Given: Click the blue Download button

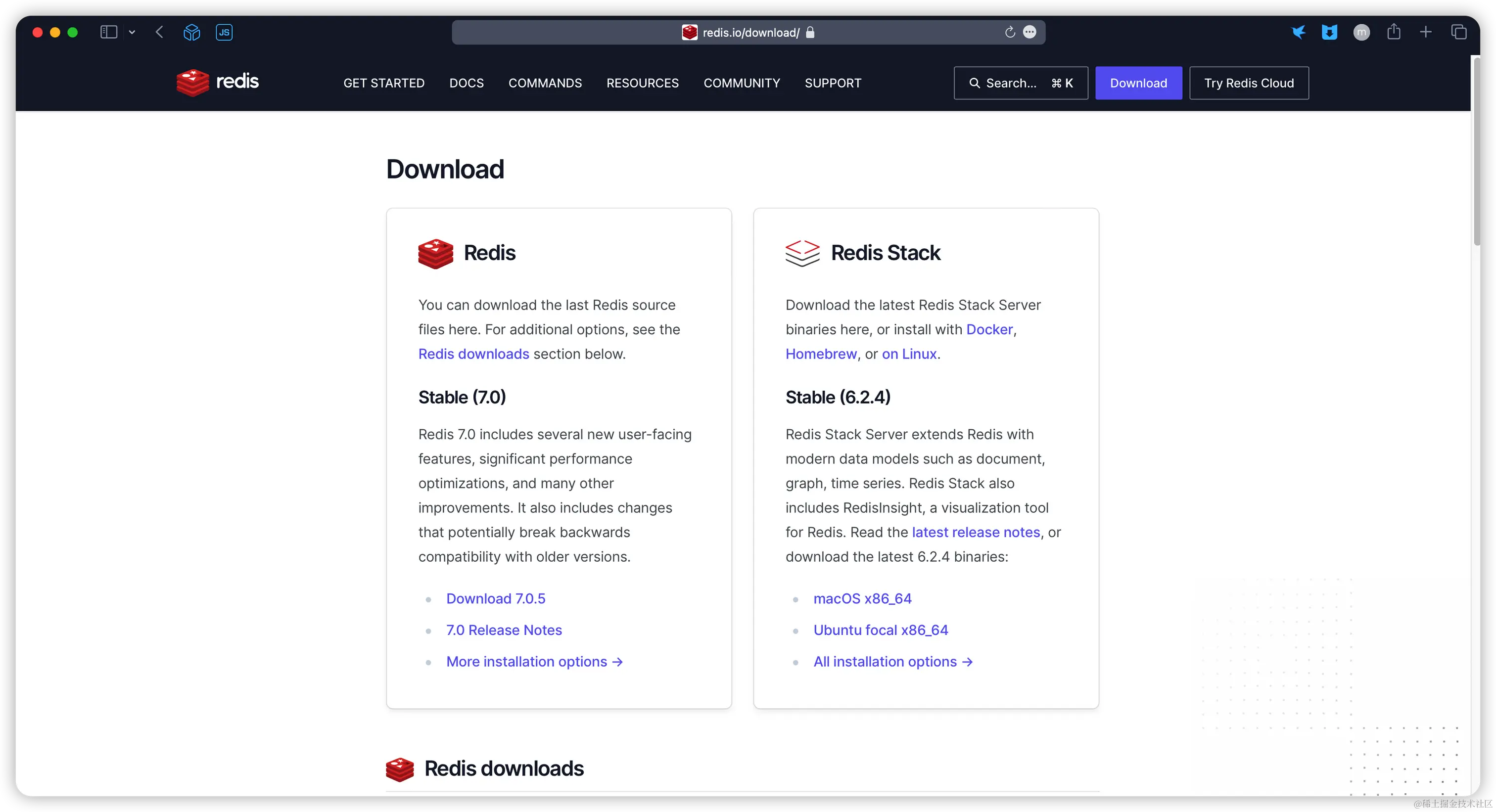Looking at the screenshot, I should pyautogui.click(x=1138, y=83).
